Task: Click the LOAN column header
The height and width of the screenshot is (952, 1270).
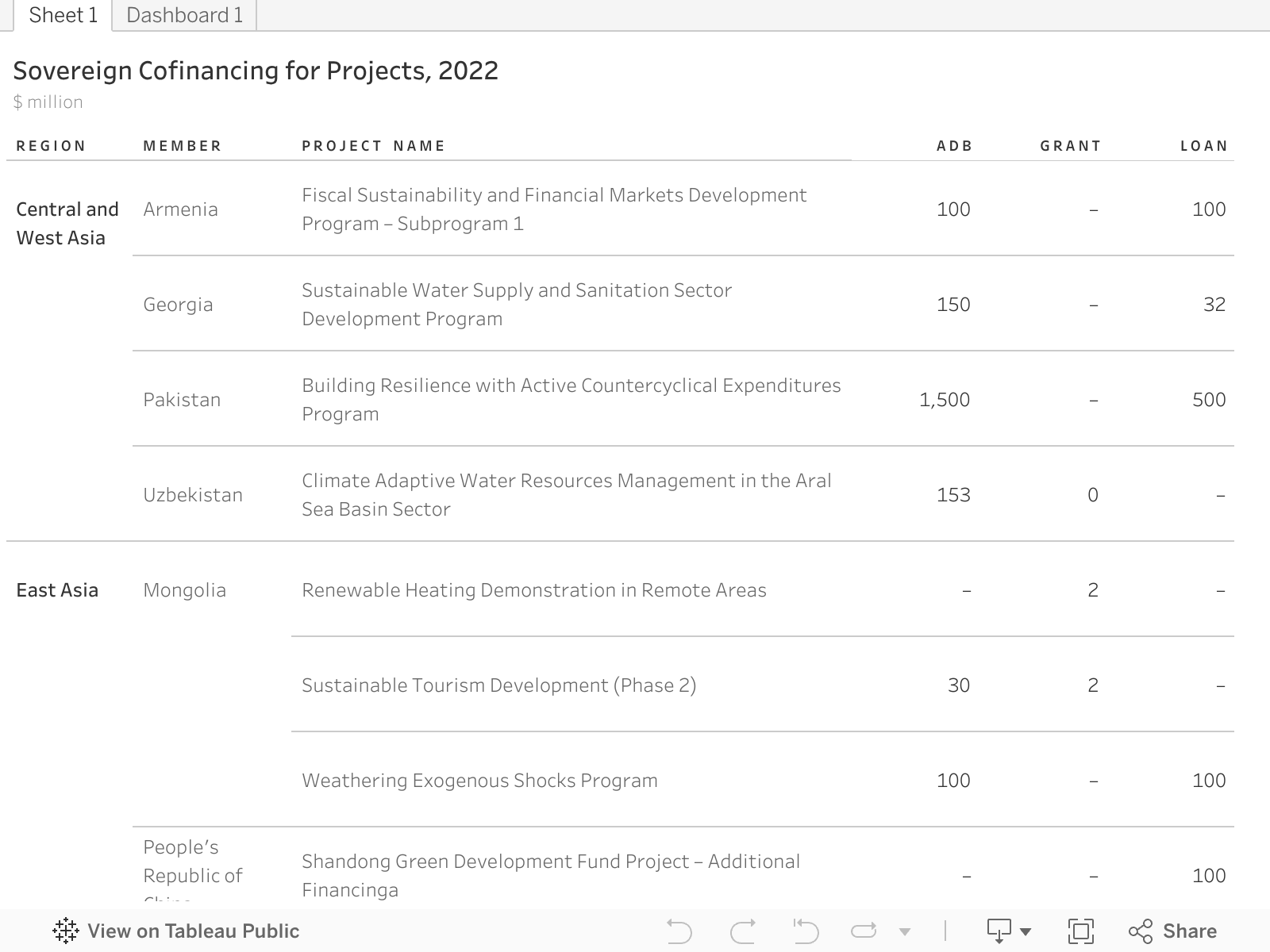Action: pos(1203,146)
